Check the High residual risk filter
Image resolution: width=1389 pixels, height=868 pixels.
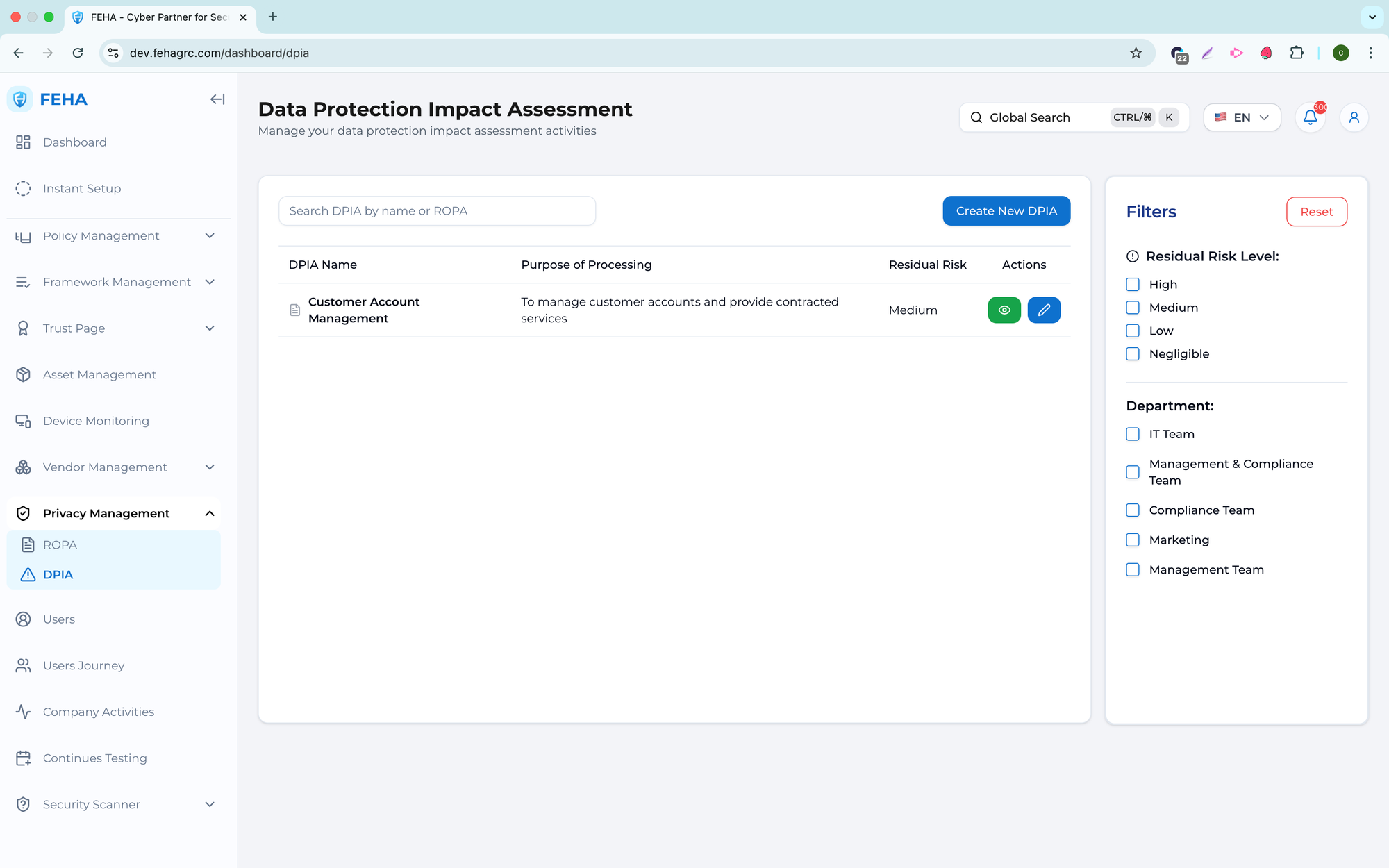(x=1133, y=285)
